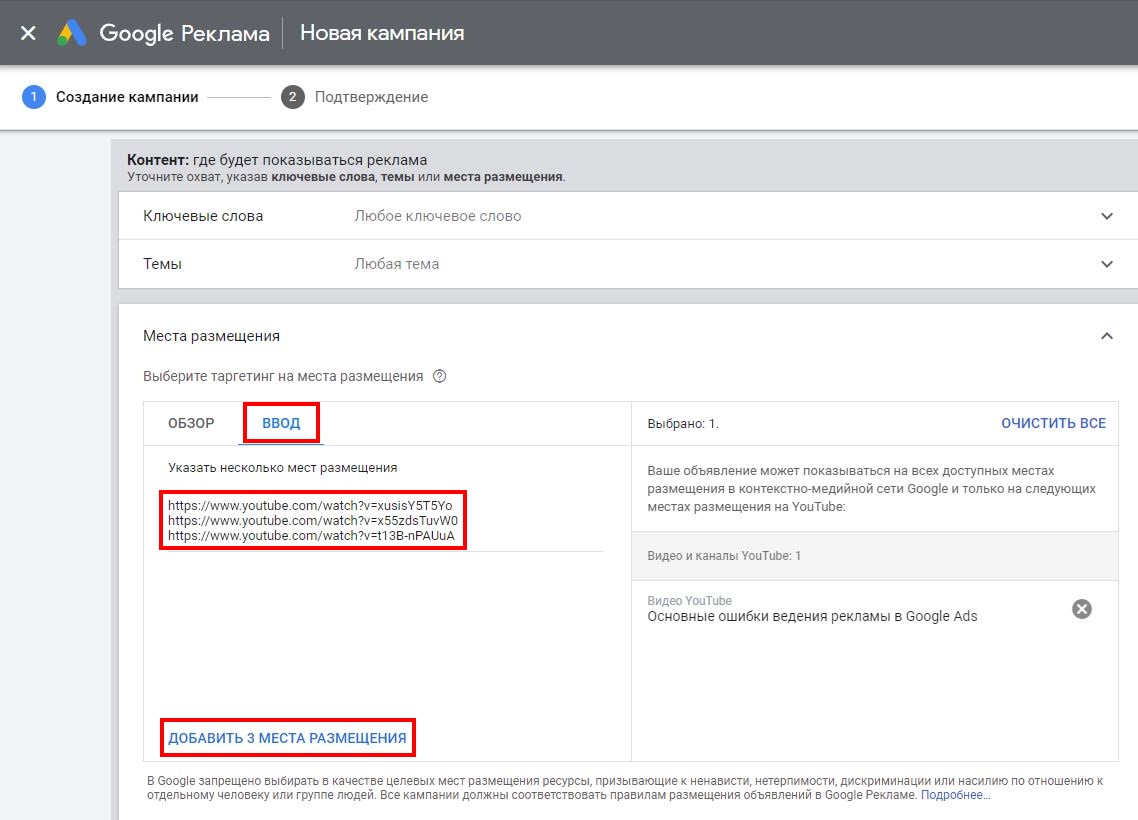Image resolution: width=1138 pixels, height=820 pixels.
Task: Click the Любая тема value
Action: (x=396, y=264)
